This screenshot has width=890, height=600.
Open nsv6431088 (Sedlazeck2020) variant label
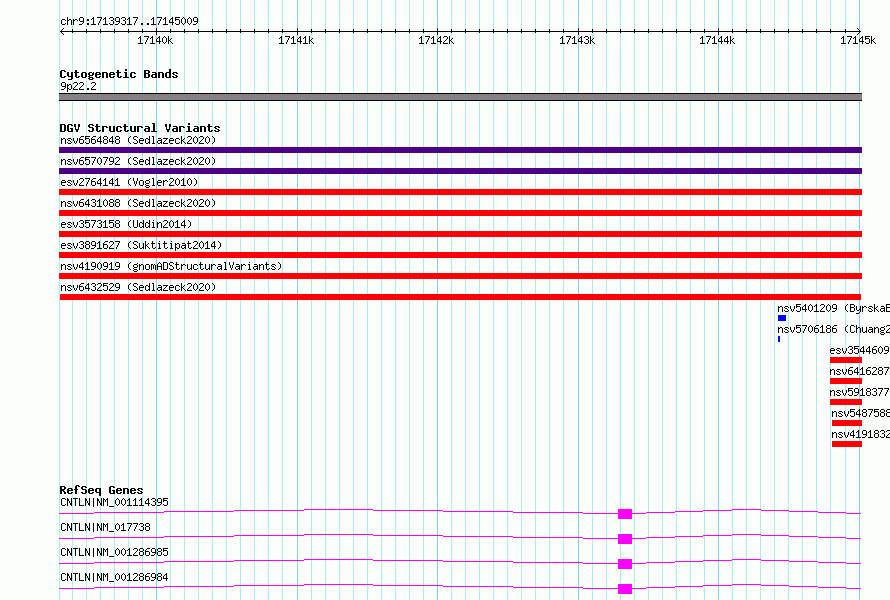(x=138, y=203)
